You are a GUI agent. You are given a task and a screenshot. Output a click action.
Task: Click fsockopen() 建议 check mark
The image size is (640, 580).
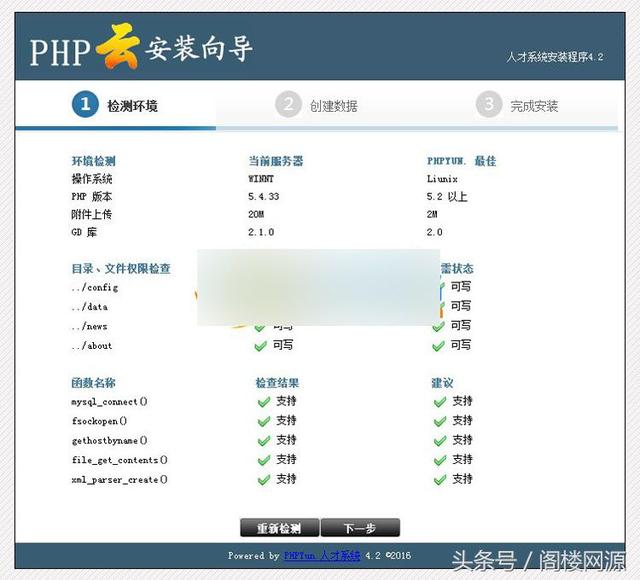coord(440,421)
